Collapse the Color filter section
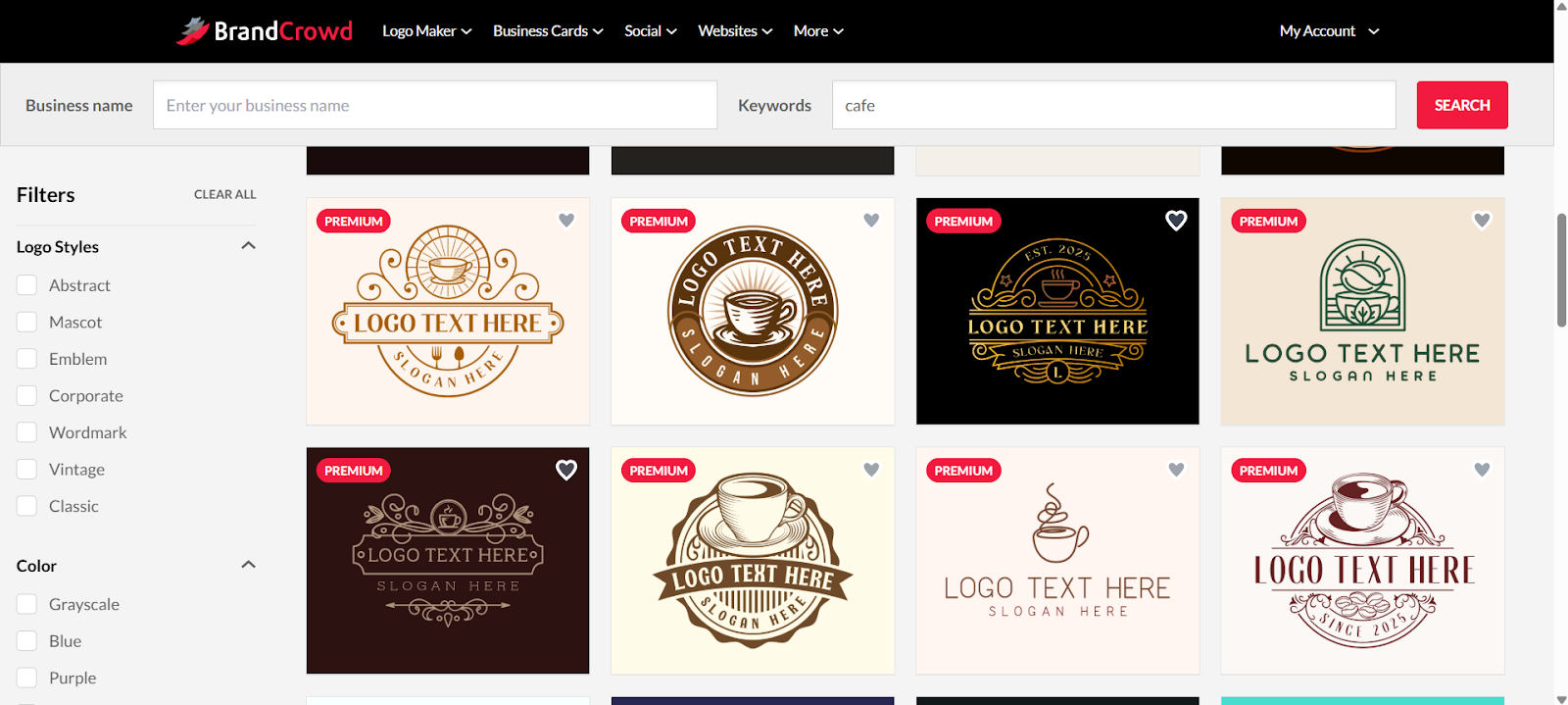 248,565
